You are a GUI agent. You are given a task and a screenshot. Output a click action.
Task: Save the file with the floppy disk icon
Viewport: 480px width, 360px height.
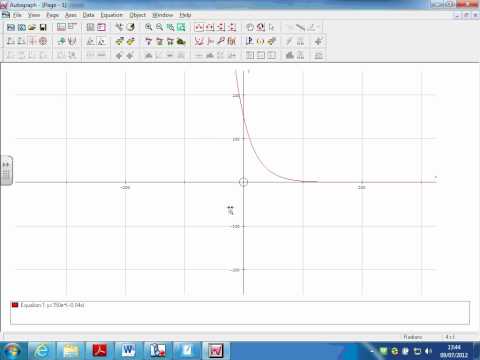point(43,27)
